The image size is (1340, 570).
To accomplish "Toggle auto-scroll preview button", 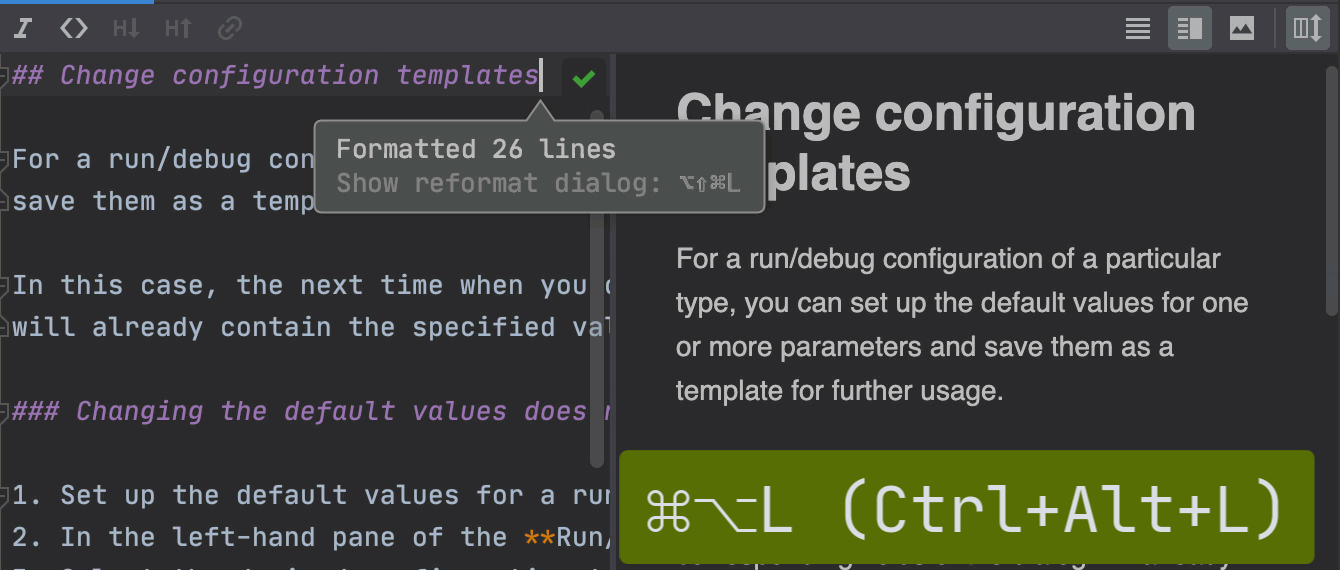I will pos(1308,28).
